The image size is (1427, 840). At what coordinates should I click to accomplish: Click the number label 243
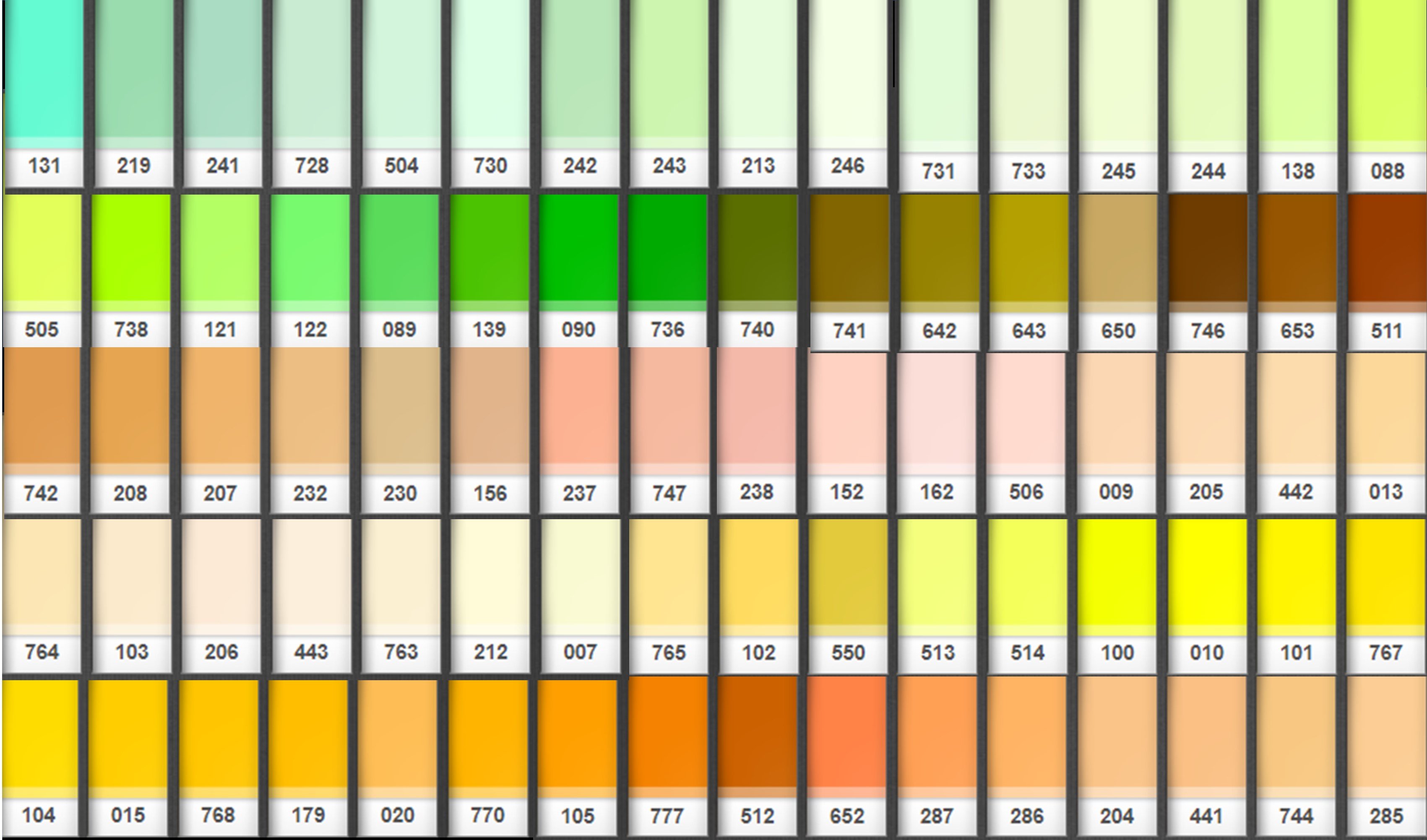pyautogui.click(x=669, y=166)
